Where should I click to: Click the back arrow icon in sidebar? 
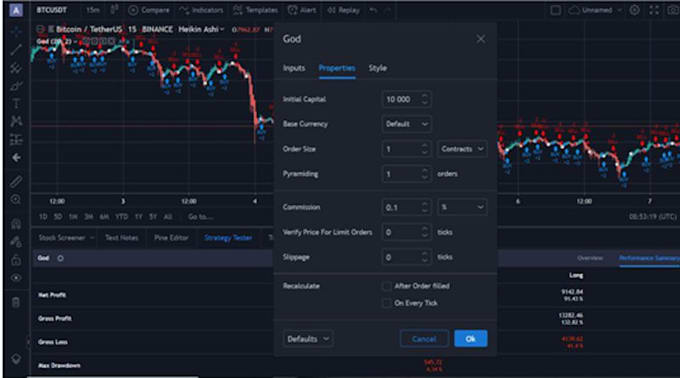(x=16, y=157)
